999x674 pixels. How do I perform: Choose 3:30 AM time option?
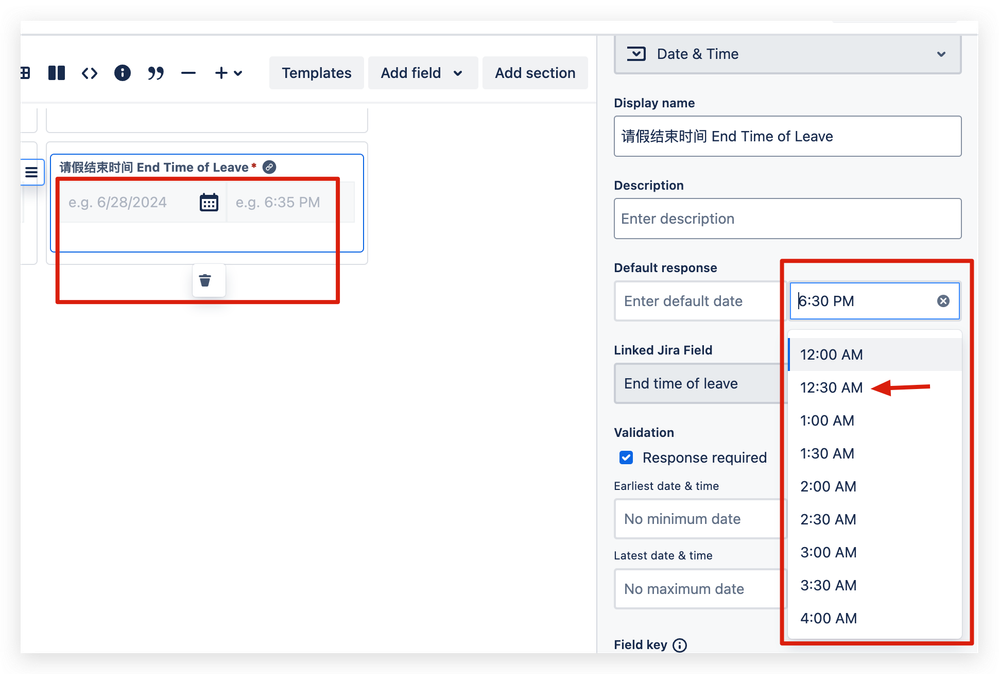point(875,585)
